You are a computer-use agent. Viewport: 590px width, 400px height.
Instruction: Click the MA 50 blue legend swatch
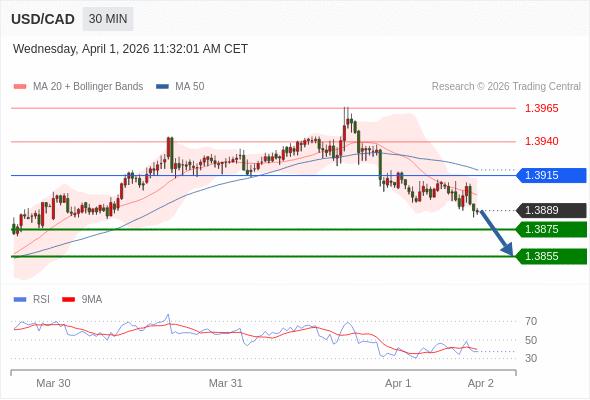pos(162,87)
